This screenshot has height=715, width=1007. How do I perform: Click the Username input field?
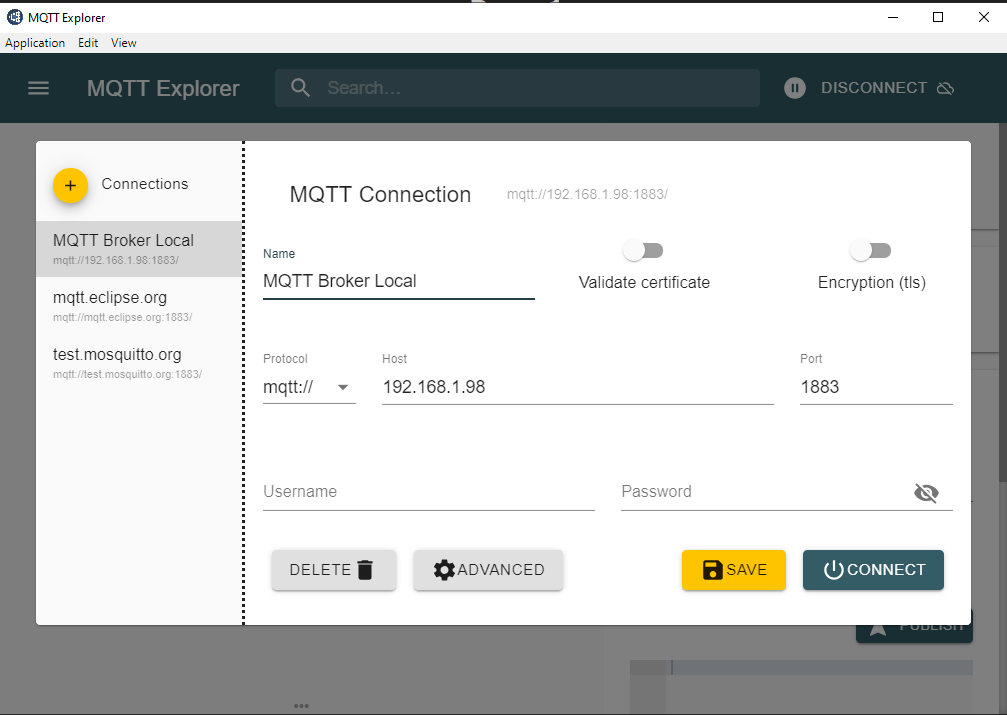[428, 491]
